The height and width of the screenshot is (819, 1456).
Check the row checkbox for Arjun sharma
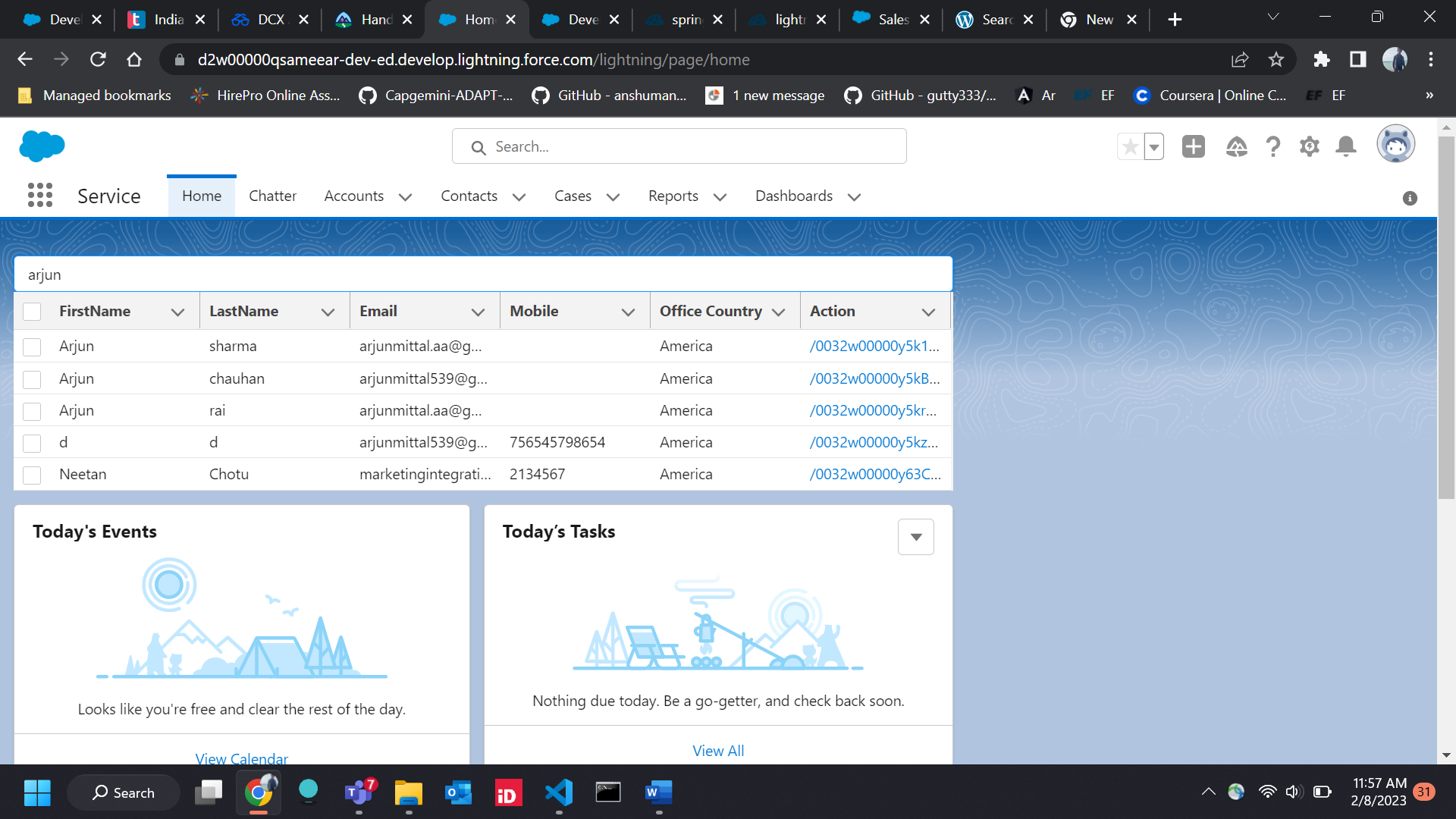pyautogui.click(x=32, y=347)
